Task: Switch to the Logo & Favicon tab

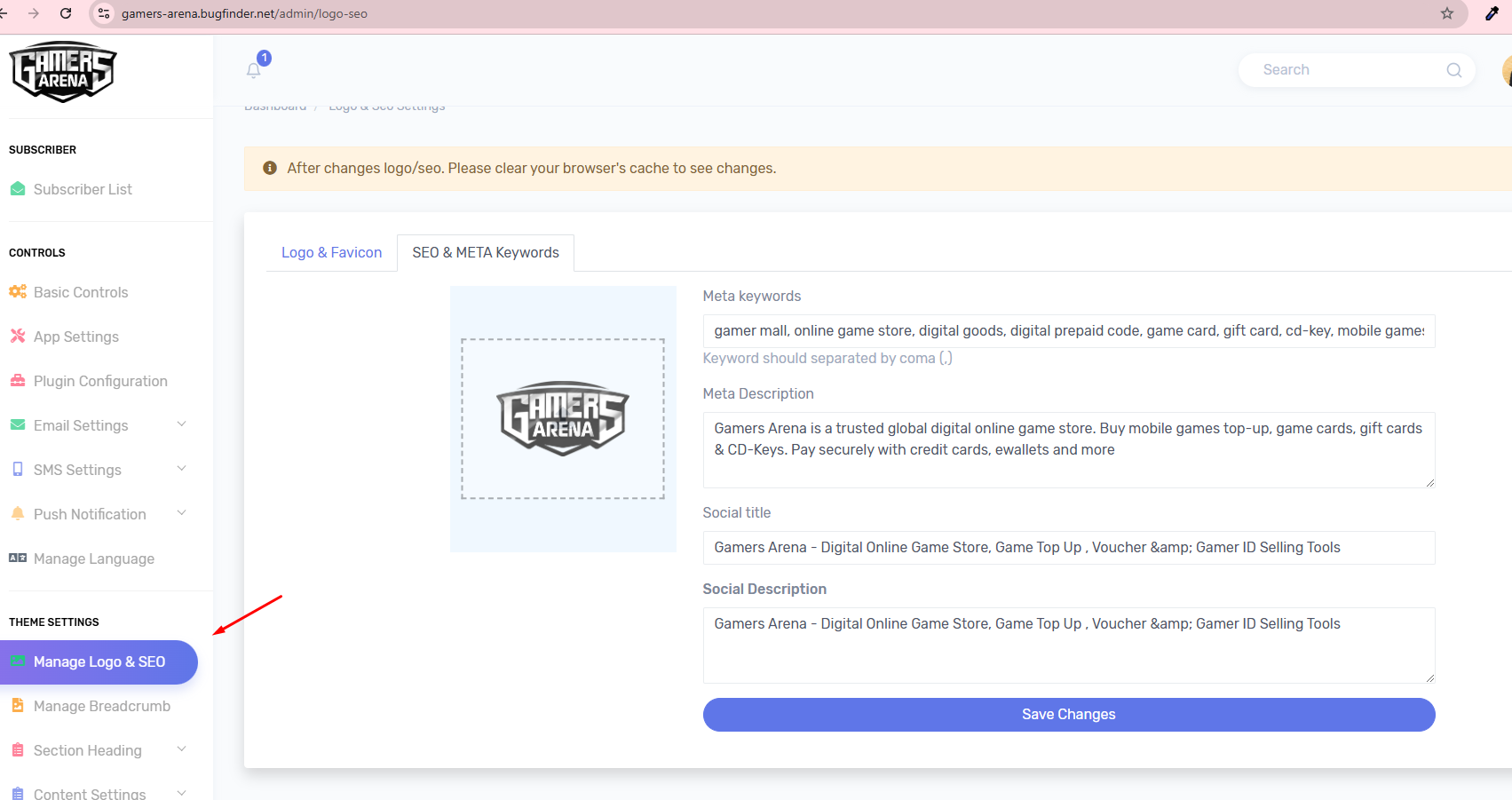Action: (x=331, y=253)
